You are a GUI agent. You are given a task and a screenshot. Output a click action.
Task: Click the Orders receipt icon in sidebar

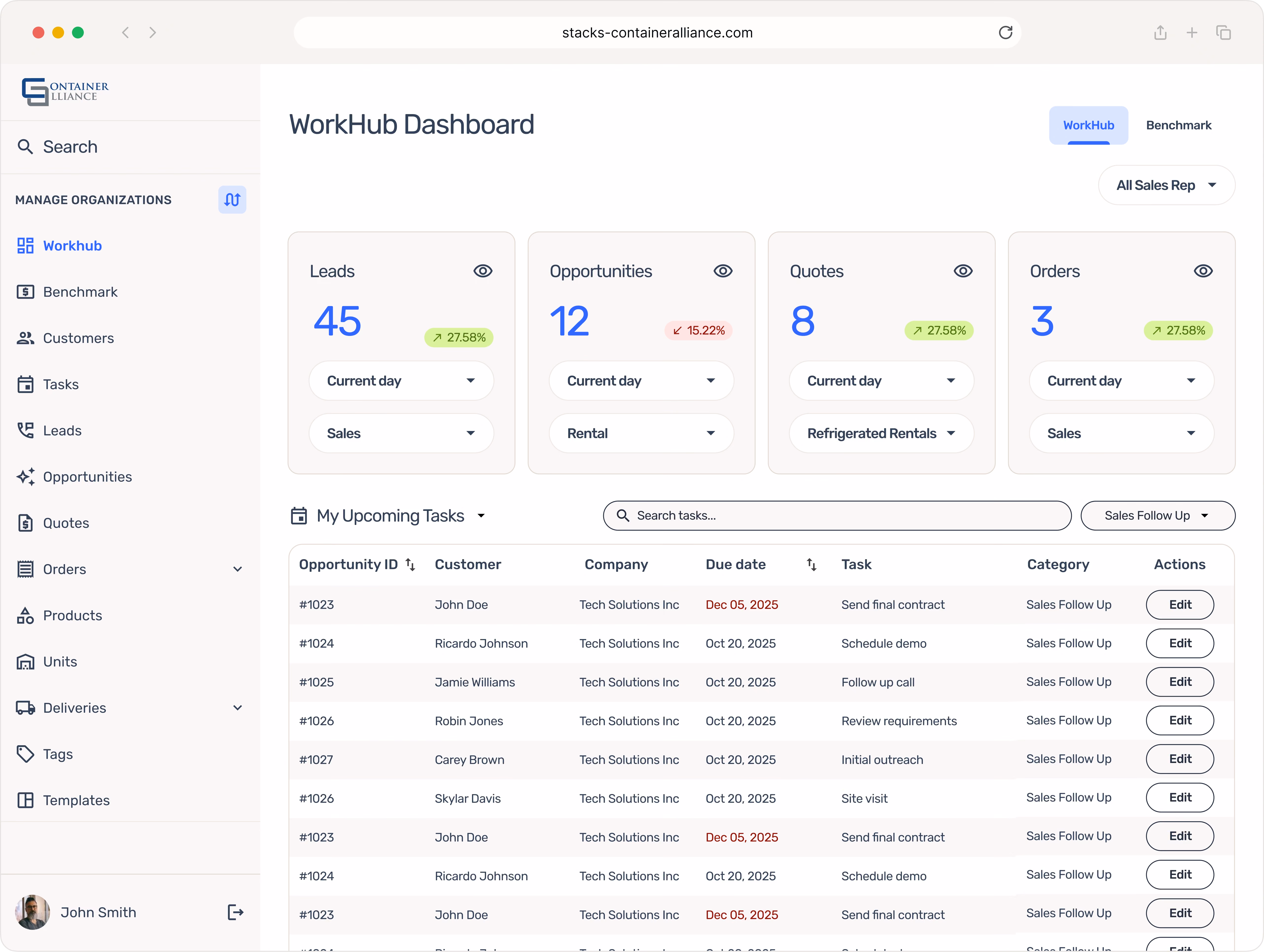[x=25, y=569]
